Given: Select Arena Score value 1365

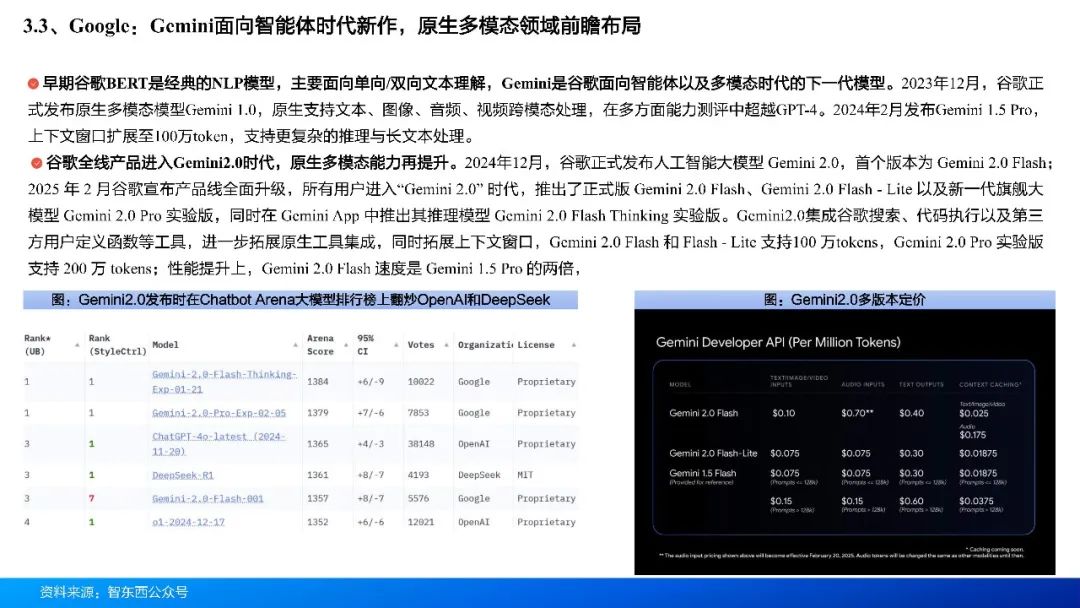Looking at the screenshot, I should click(x=318, y=444).
